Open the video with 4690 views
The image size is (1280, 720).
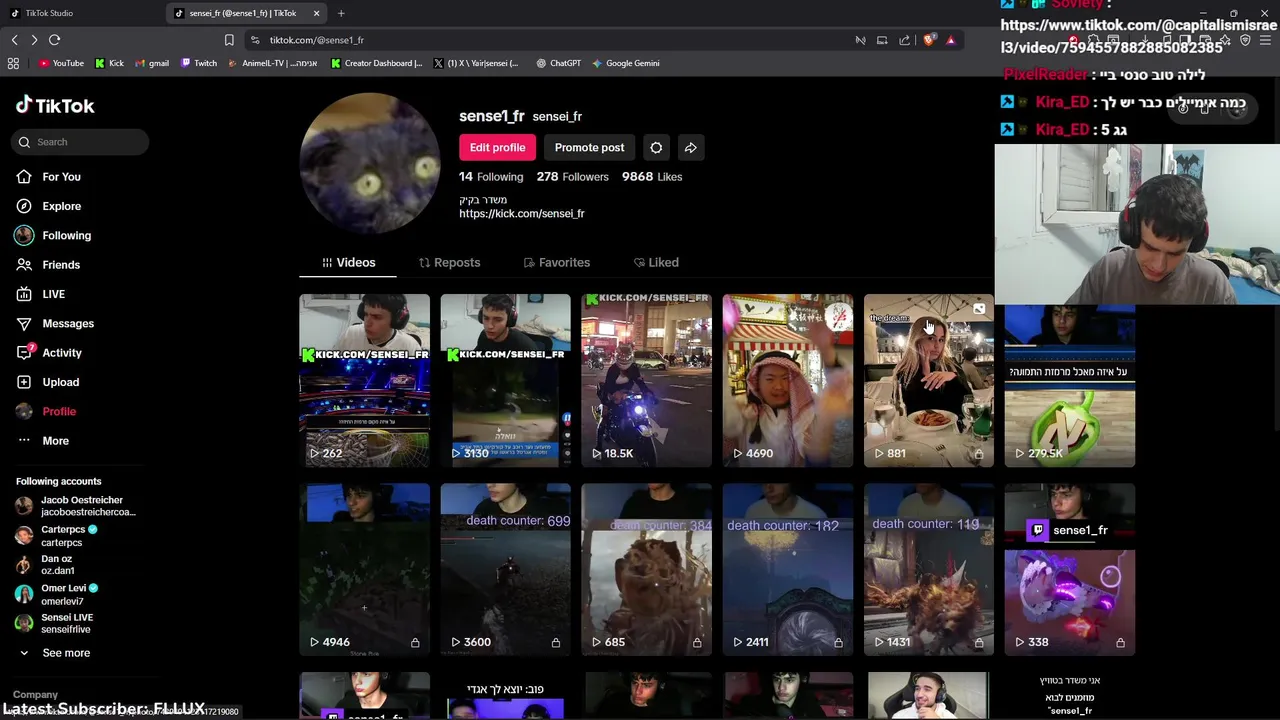(787, 380)
